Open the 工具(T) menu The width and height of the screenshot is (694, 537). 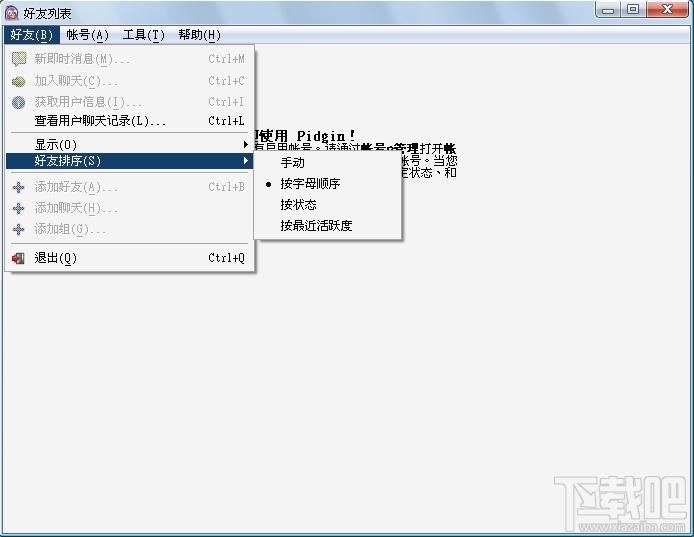coord(143,35)
